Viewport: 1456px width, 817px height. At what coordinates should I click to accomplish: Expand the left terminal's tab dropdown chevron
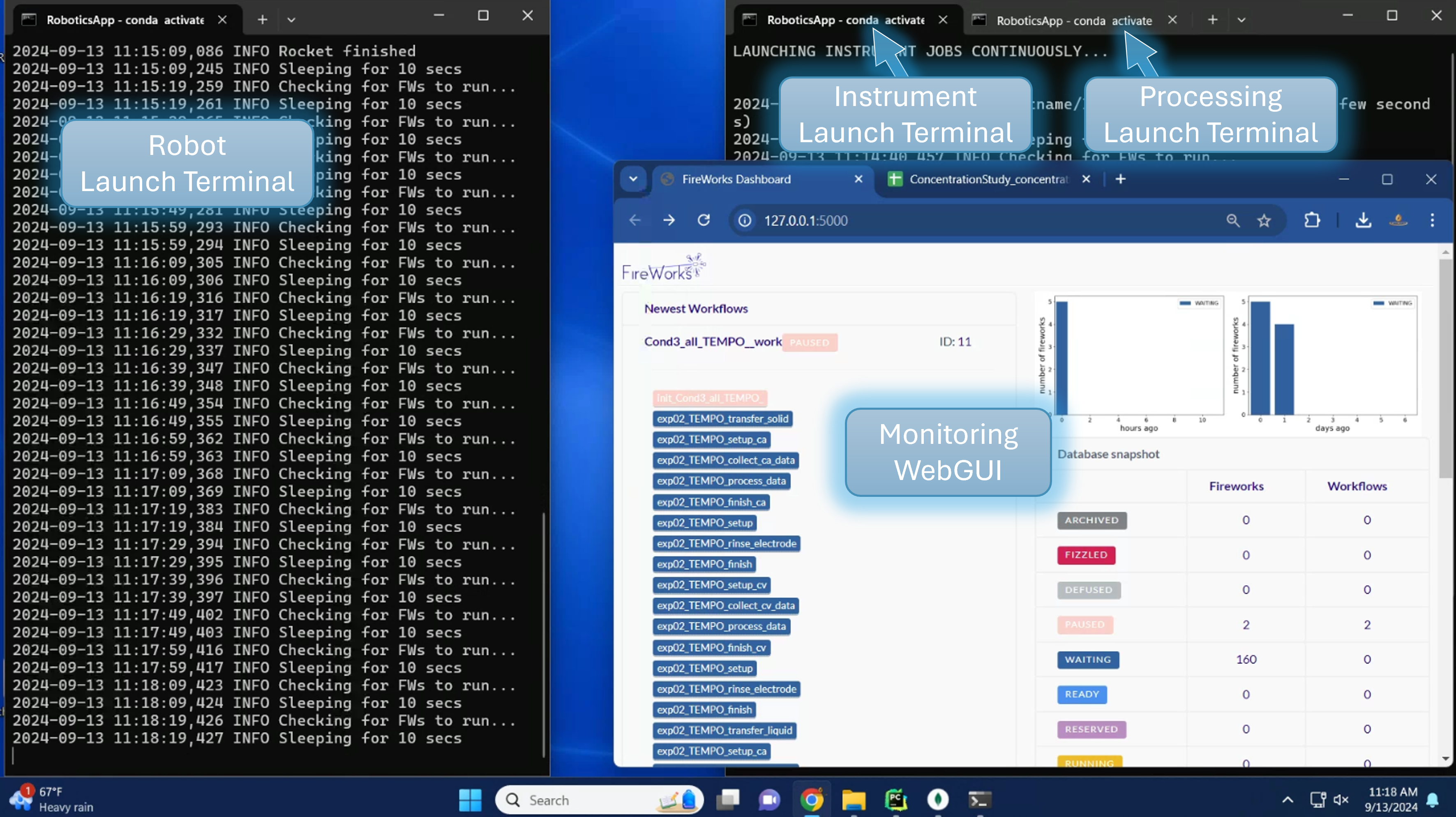(x=292, y=20)
